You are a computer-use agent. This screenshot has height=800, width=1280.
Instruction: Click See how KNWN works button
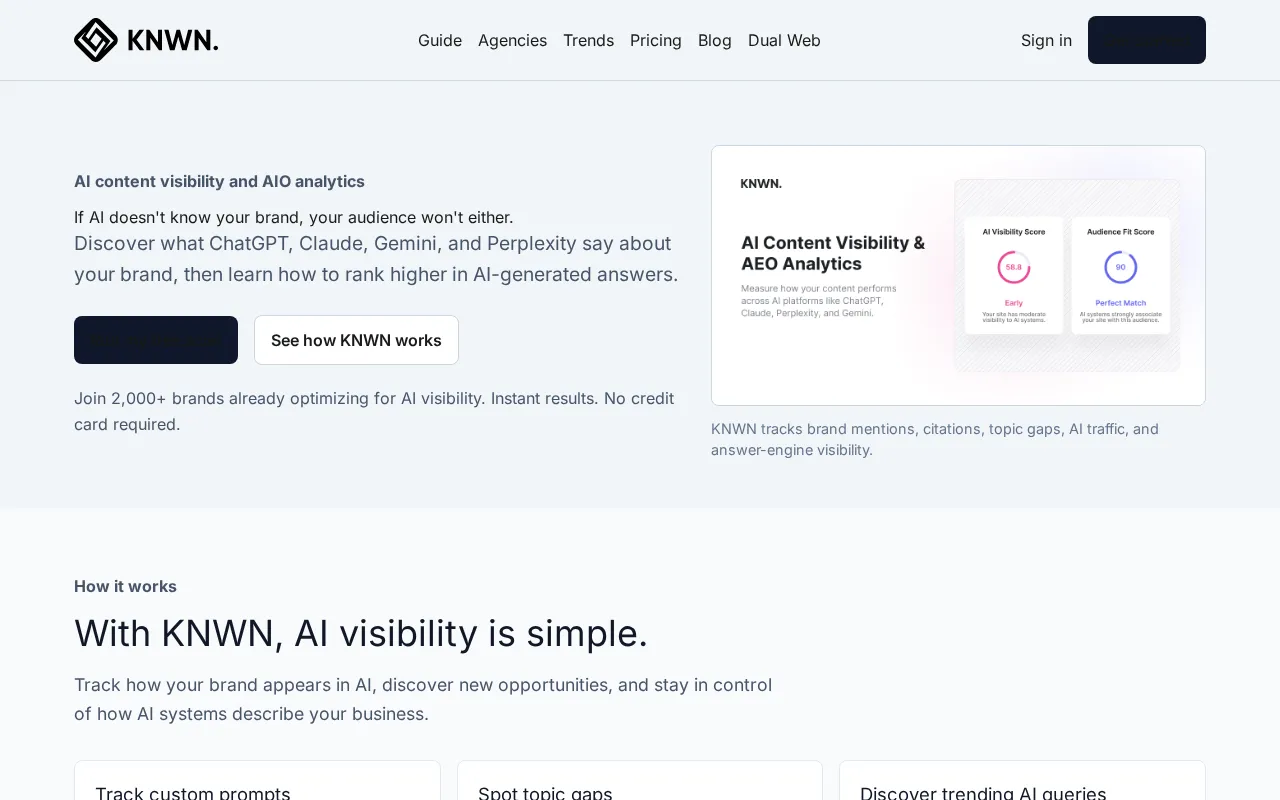(x=356, y=340)
